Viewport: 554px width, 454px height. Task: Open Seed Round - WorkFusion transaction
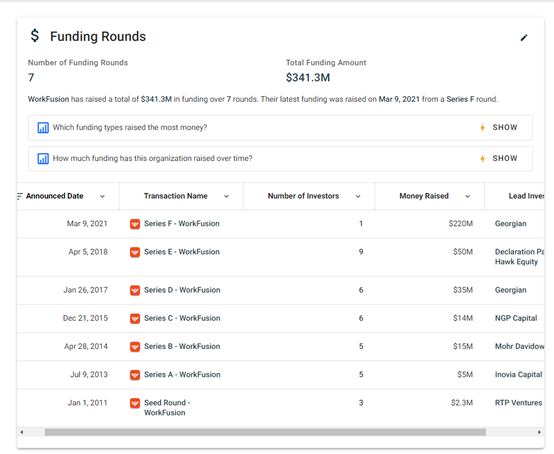click(x=167, y=408)
